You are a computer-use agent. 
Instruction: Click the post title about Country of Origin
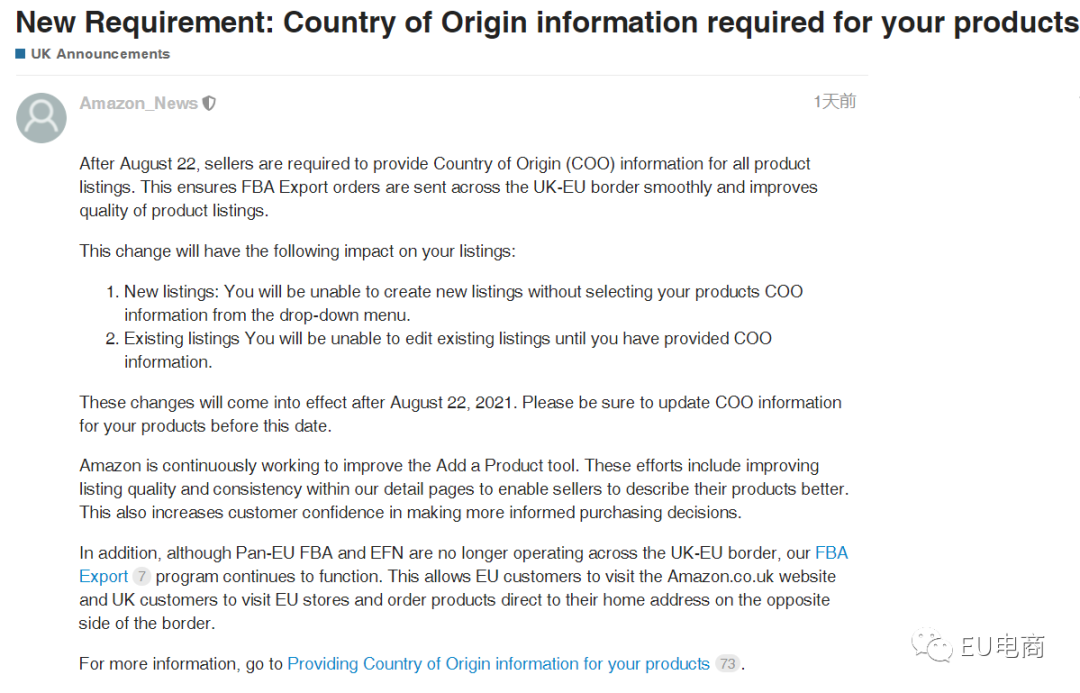point(547,22)
